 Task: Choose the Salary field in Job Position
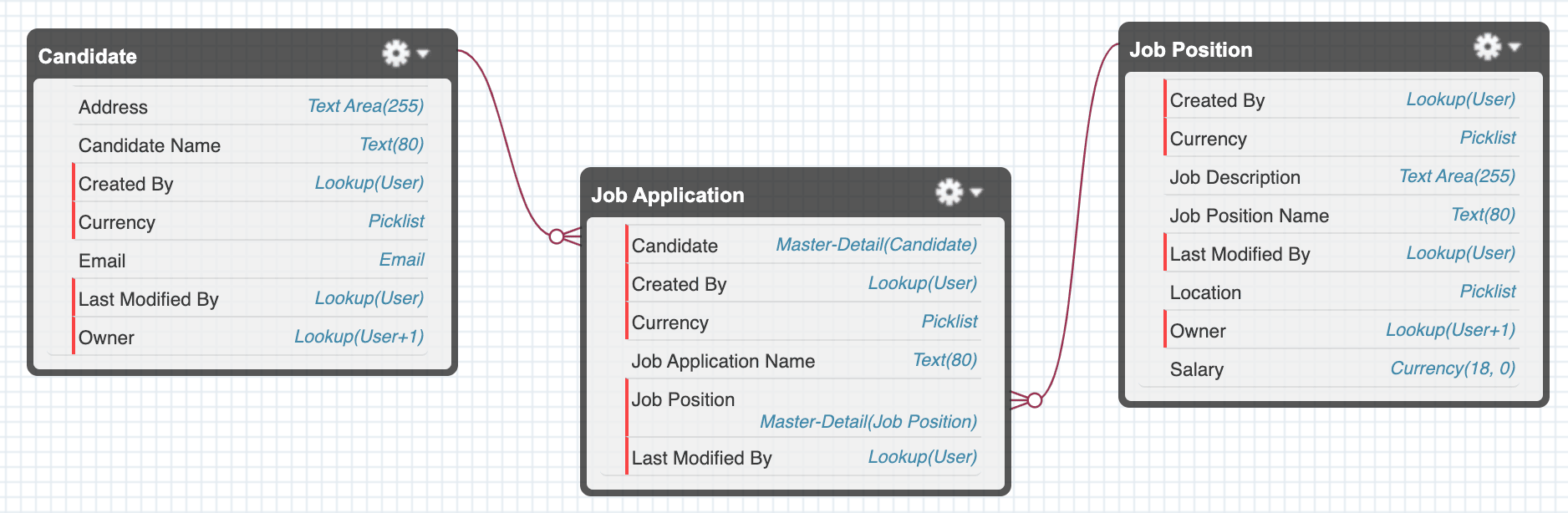point(1196,369)
